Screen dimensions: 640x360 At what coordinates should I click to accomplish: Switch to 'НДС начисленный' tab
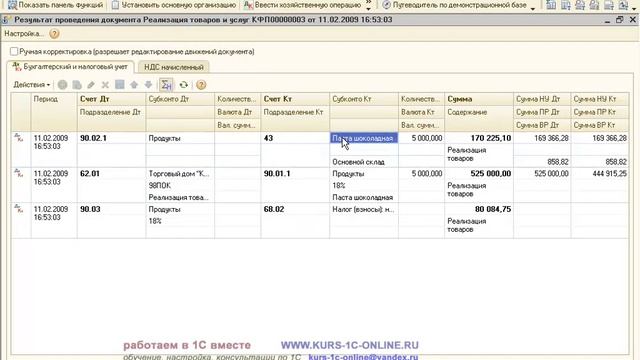pyautogui.click(x=173, y=67)
